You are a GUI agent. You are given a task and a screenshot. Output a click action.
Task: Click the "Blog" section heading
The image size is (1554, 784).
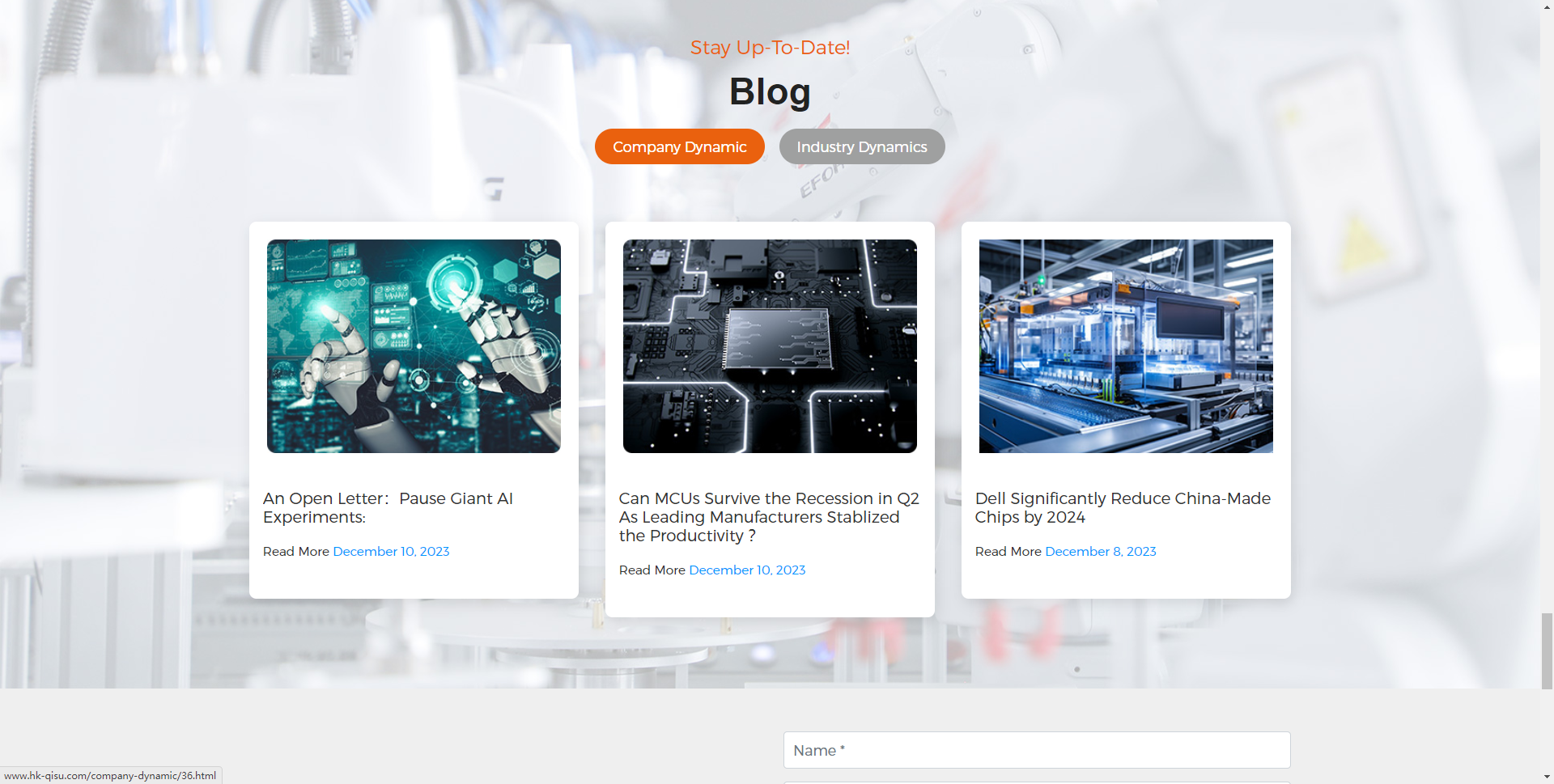coord(770,91)
